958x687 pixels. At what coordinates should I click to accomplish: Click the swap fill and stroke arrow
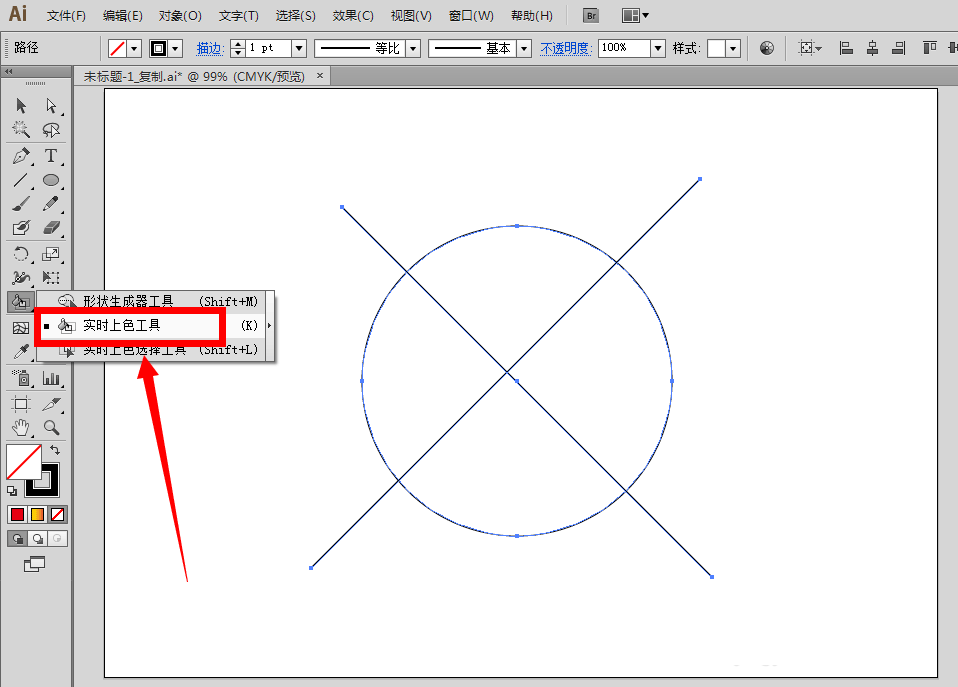point(55,450)
